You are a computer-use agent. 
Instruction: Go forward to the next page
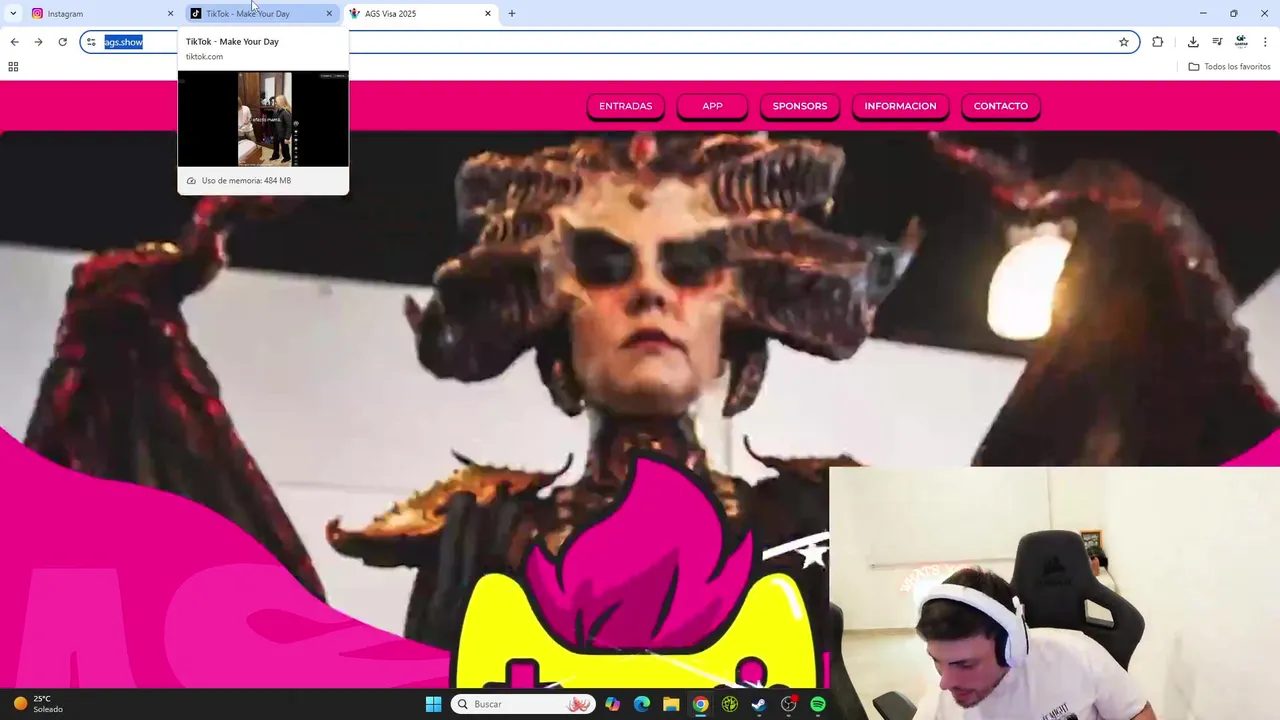[x=38, y=42]
